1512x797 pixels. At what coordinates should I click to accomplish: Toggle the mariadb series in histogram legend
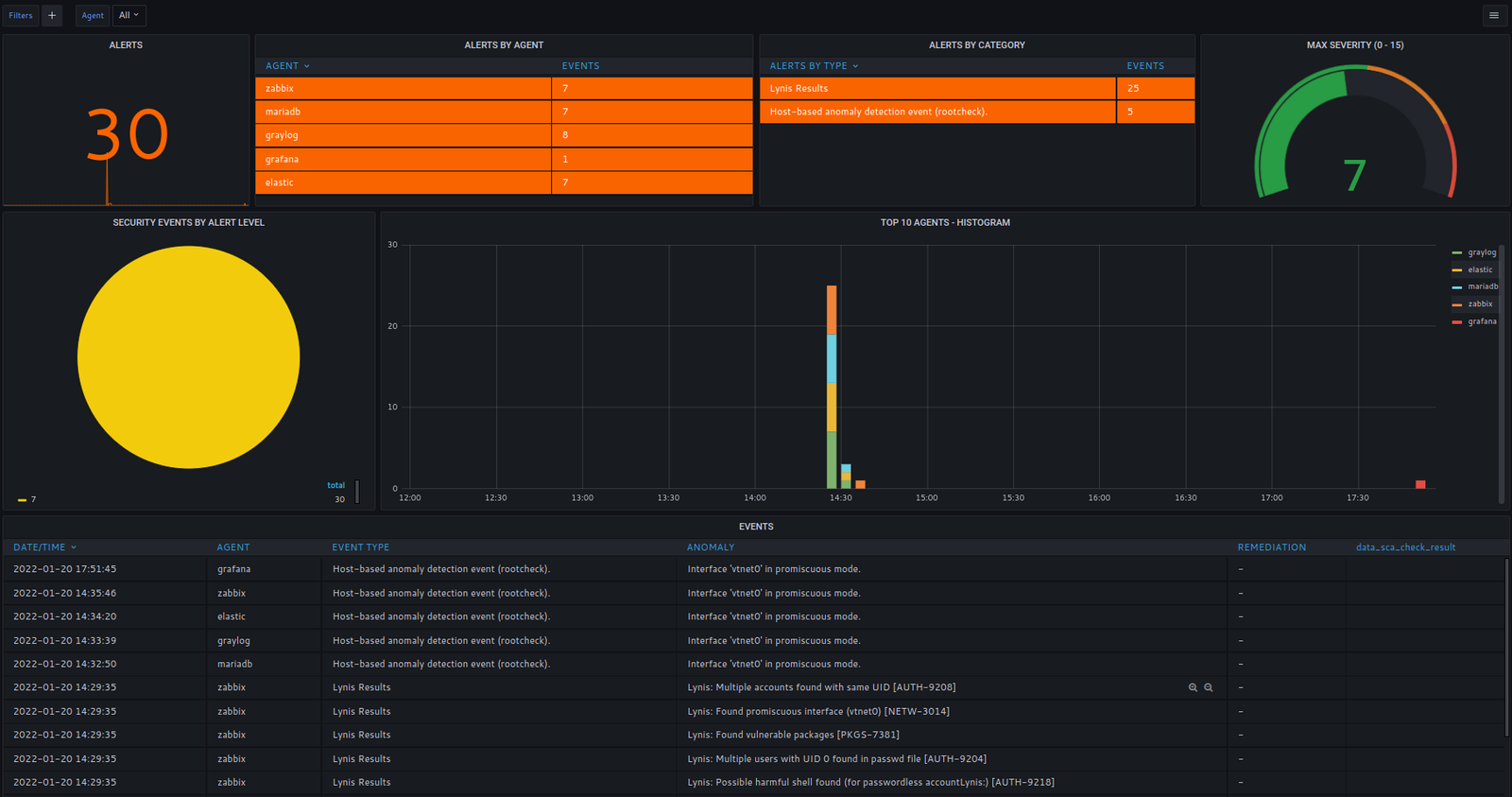tap(1482, 286)
